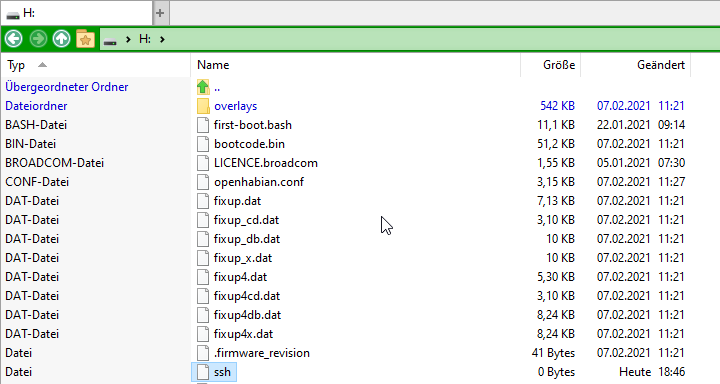Select the fixup4.dat file icon
Screen dimensions: 720x384
point(203,277)
